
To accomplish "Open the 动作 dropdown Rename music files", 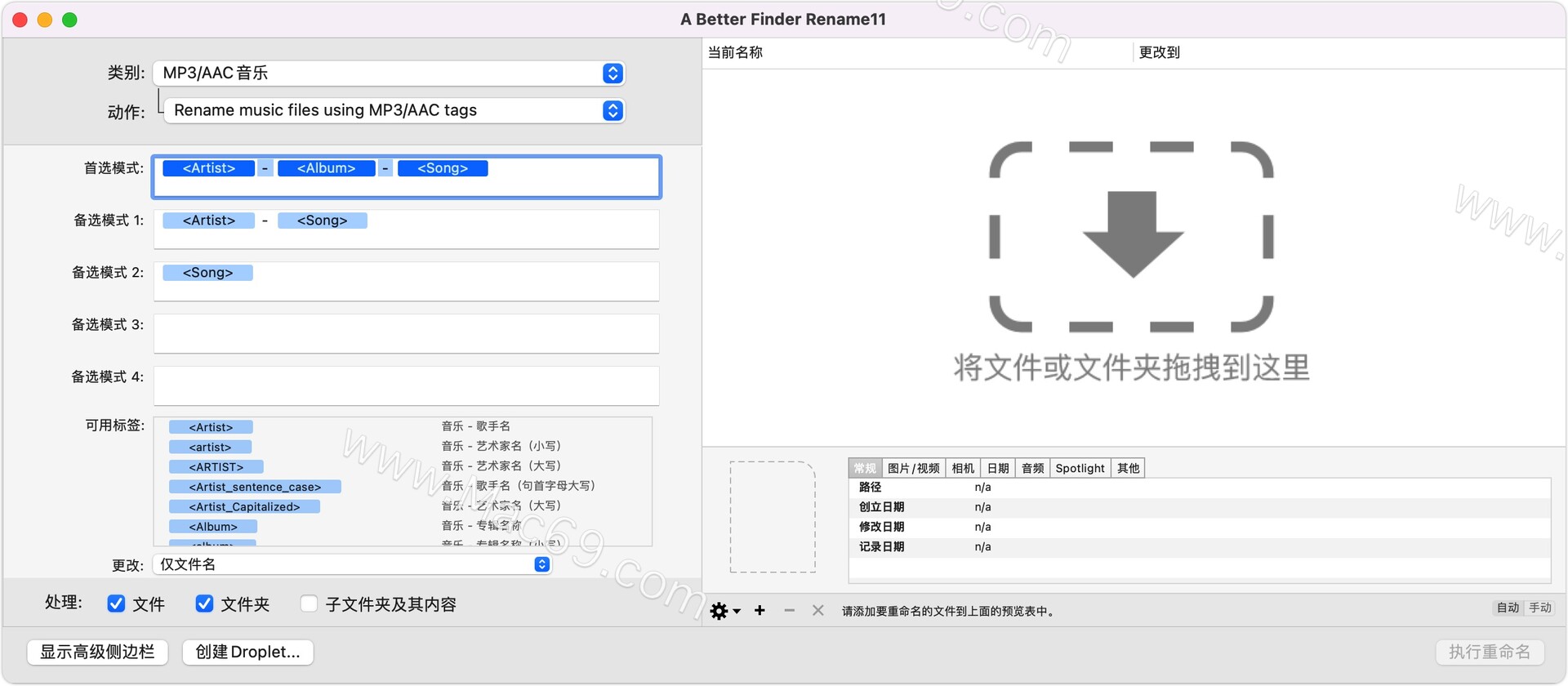I will (x=394, y=110).
